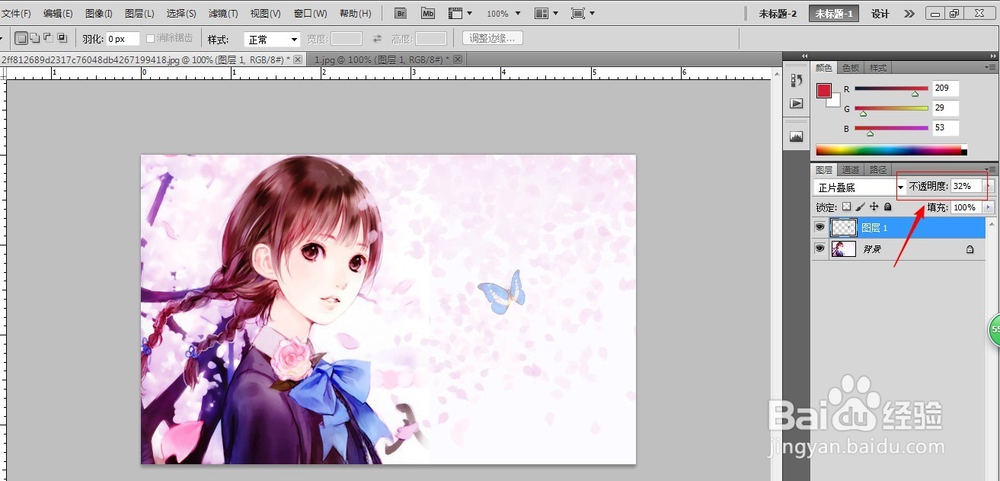
Task: Open the History panel icon
Action: pos(797,80)
